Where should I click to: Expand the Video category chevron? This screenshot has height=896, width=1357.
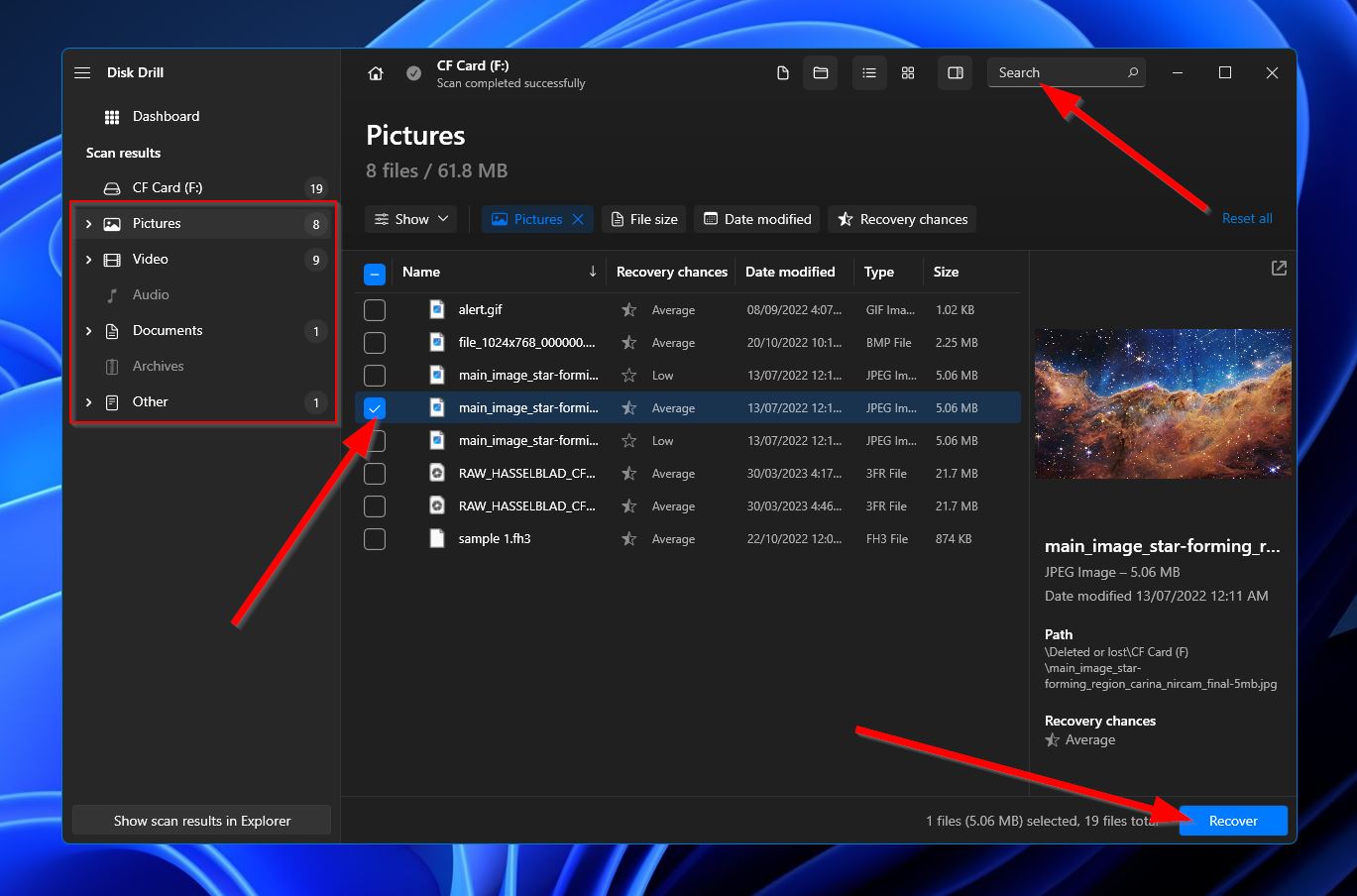[88, 260]
